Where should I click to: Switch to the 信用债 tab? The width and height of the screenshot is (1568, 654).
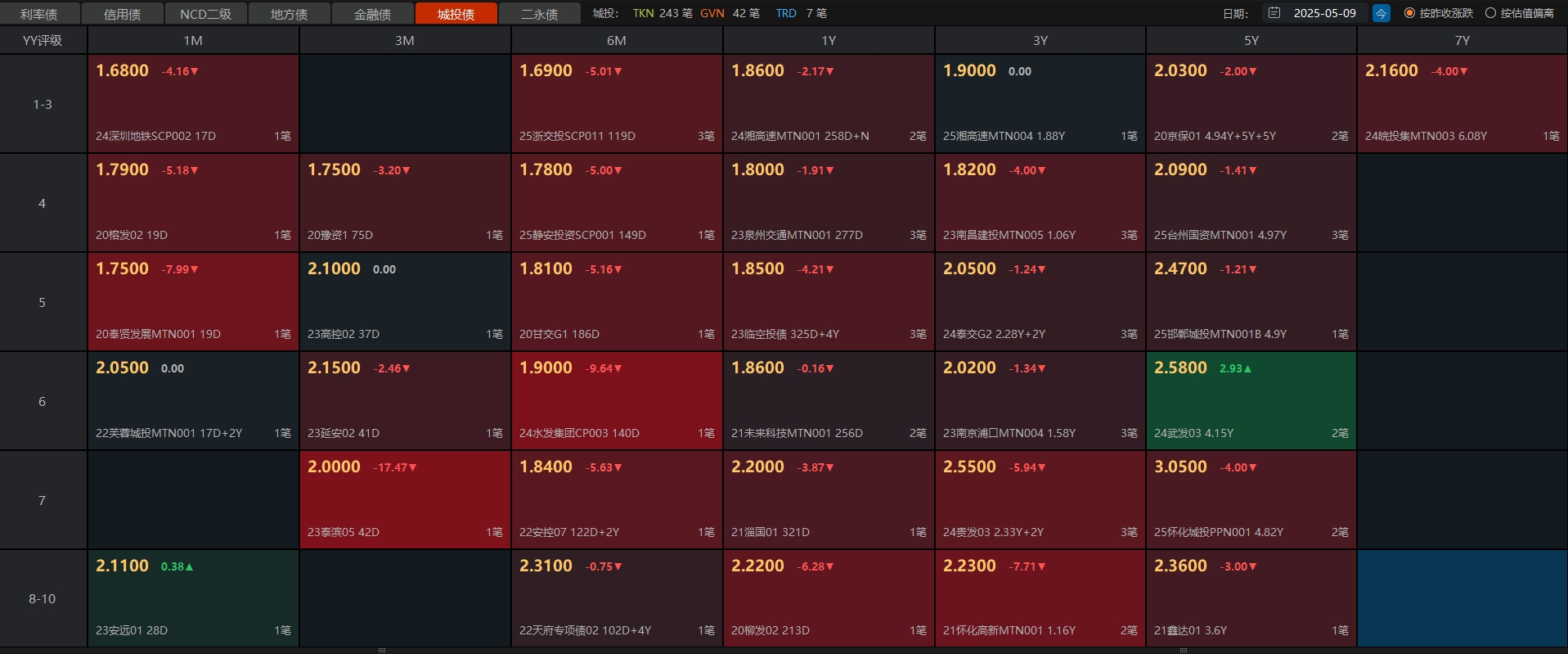[123, 14]
